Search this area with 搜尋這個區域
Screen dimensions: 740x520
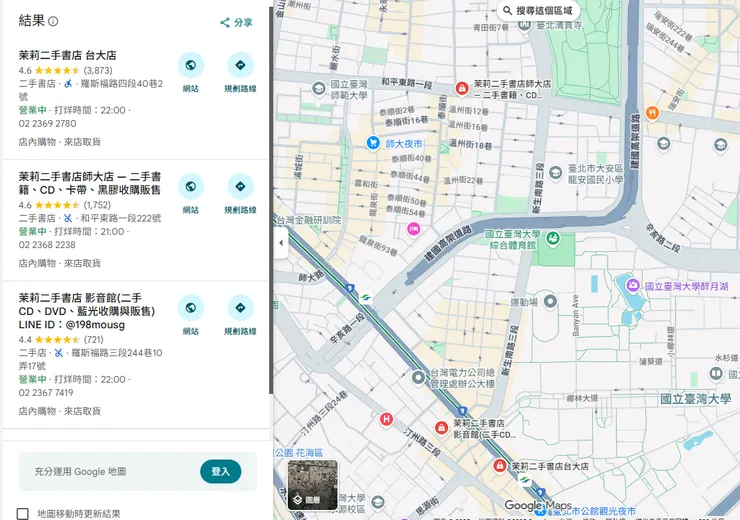point(538,10)
